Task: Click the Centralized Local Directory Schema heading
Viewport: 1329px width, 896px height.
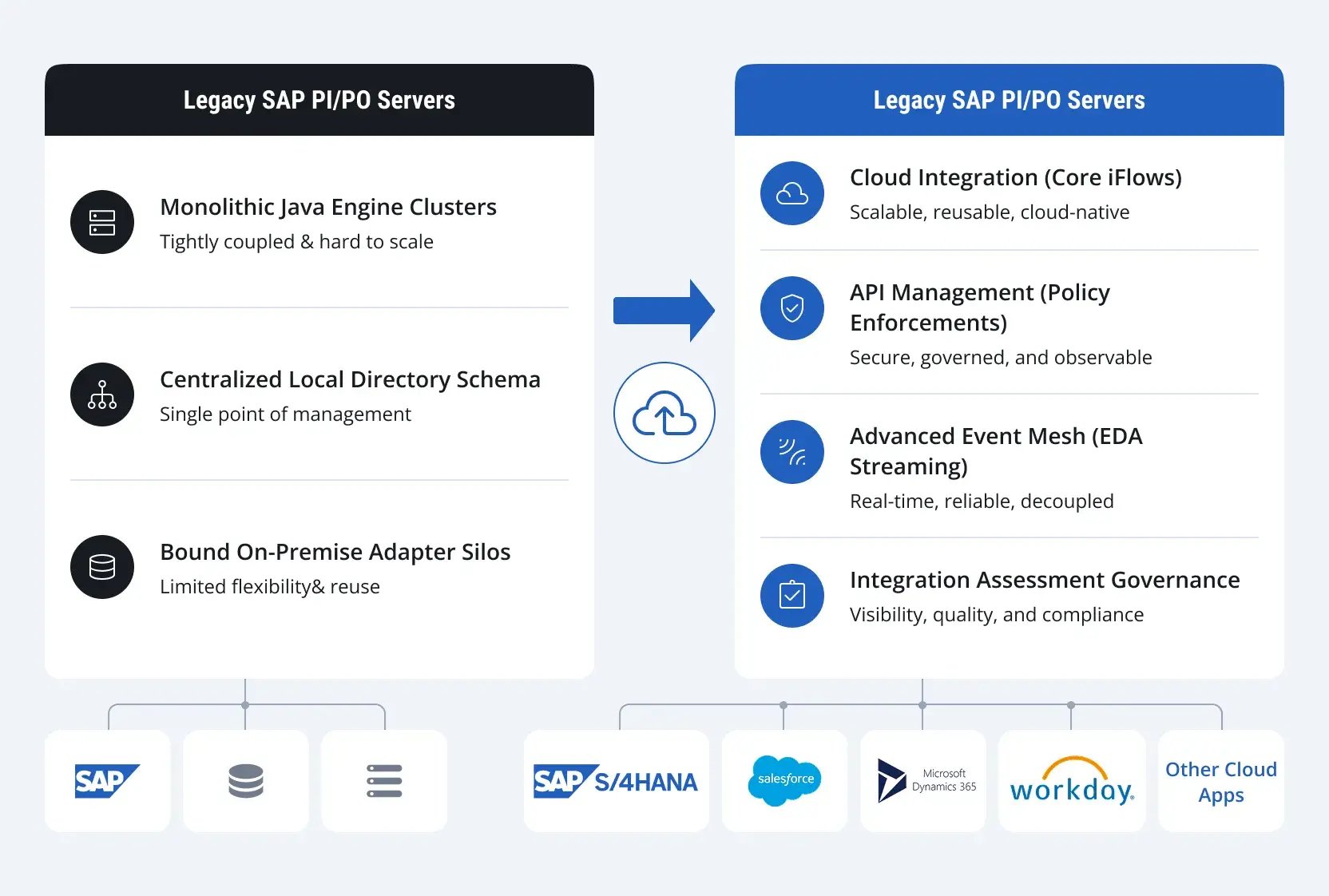Action: [x=350, y=379]
